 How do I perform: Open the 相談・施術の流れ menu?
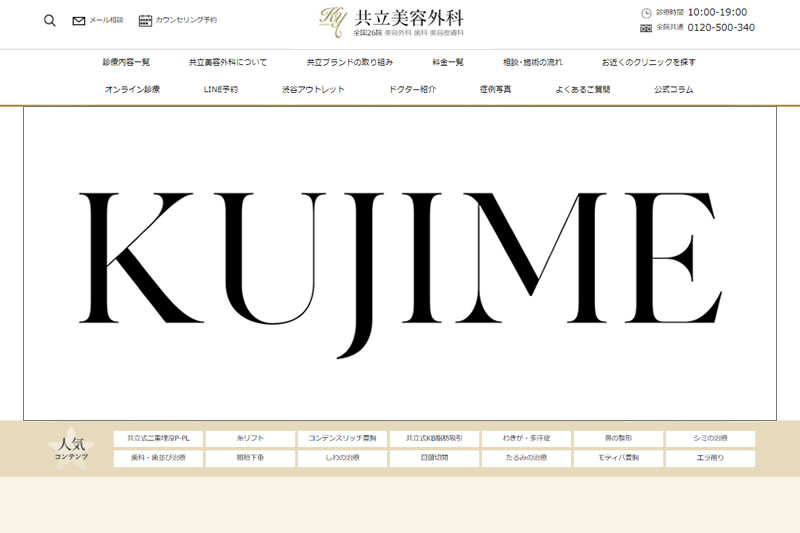coord(533,62)
